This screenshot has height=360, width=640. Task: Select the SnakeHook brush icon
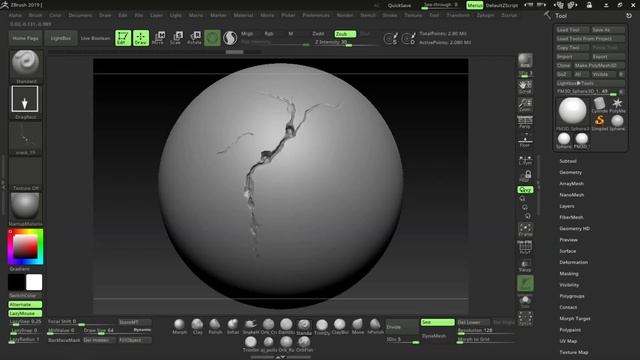tap(251, 327)
